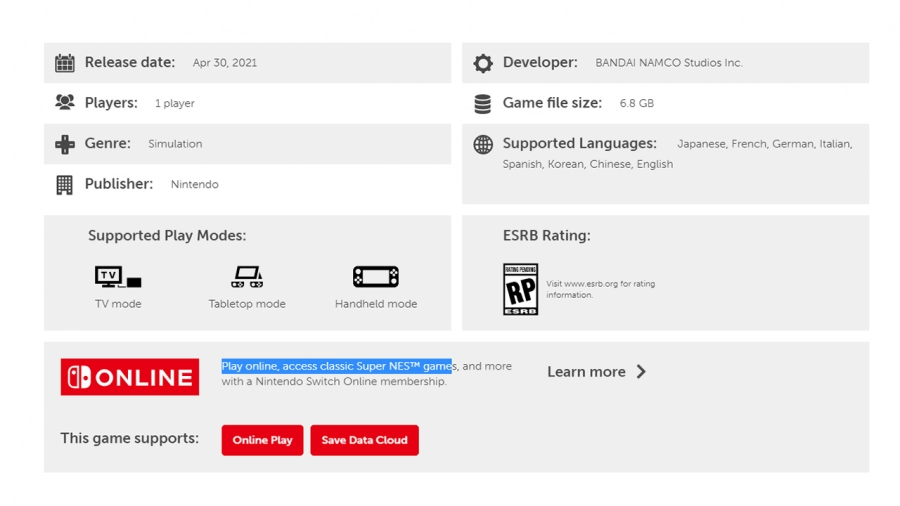Click the Apr 30, 2021 release date
This screenshot has height=506, width=900.
225,63
